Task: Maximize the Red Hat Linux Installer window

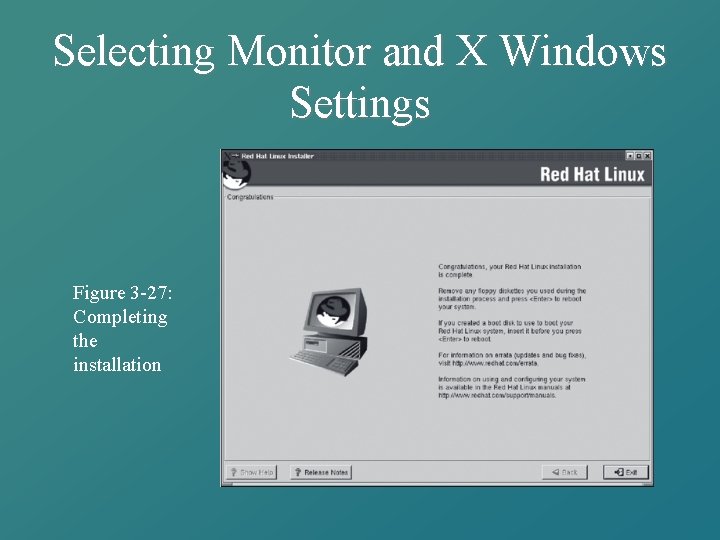Action: click(x=639, y=156)
